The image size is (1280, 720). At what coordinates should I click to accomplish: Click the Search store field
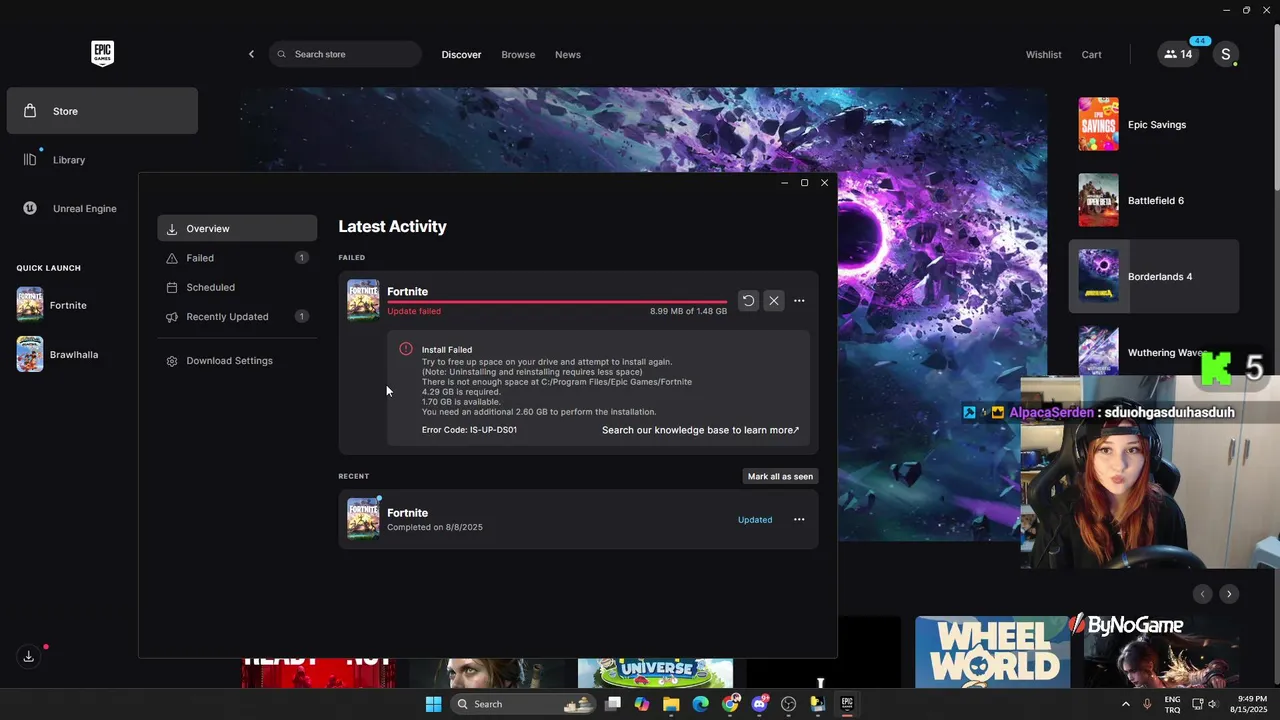(x=345, y=54)
